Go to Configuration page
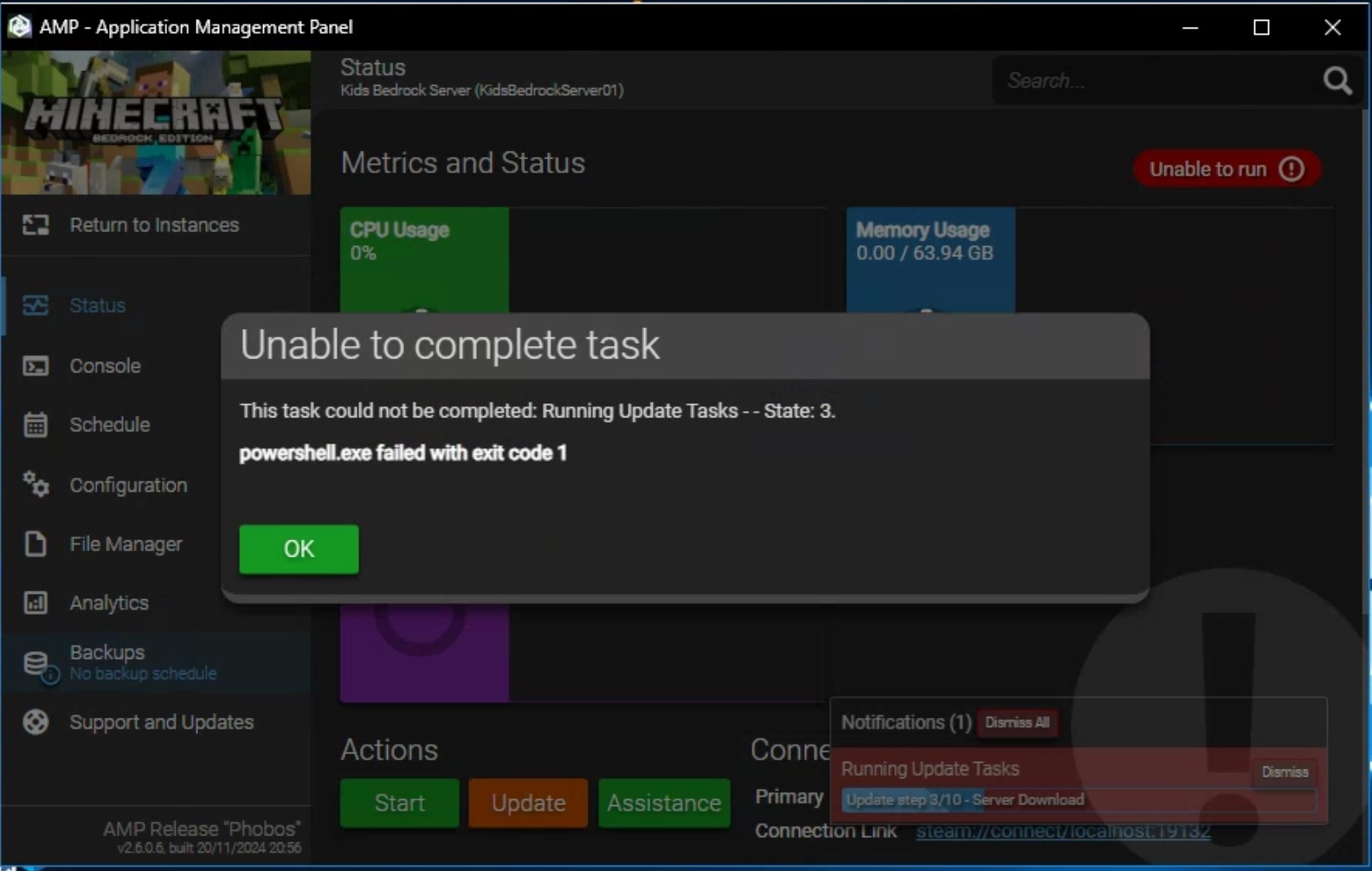Image resolution: width=1372 pixels, height=871 pixels. tap(128, 485)
